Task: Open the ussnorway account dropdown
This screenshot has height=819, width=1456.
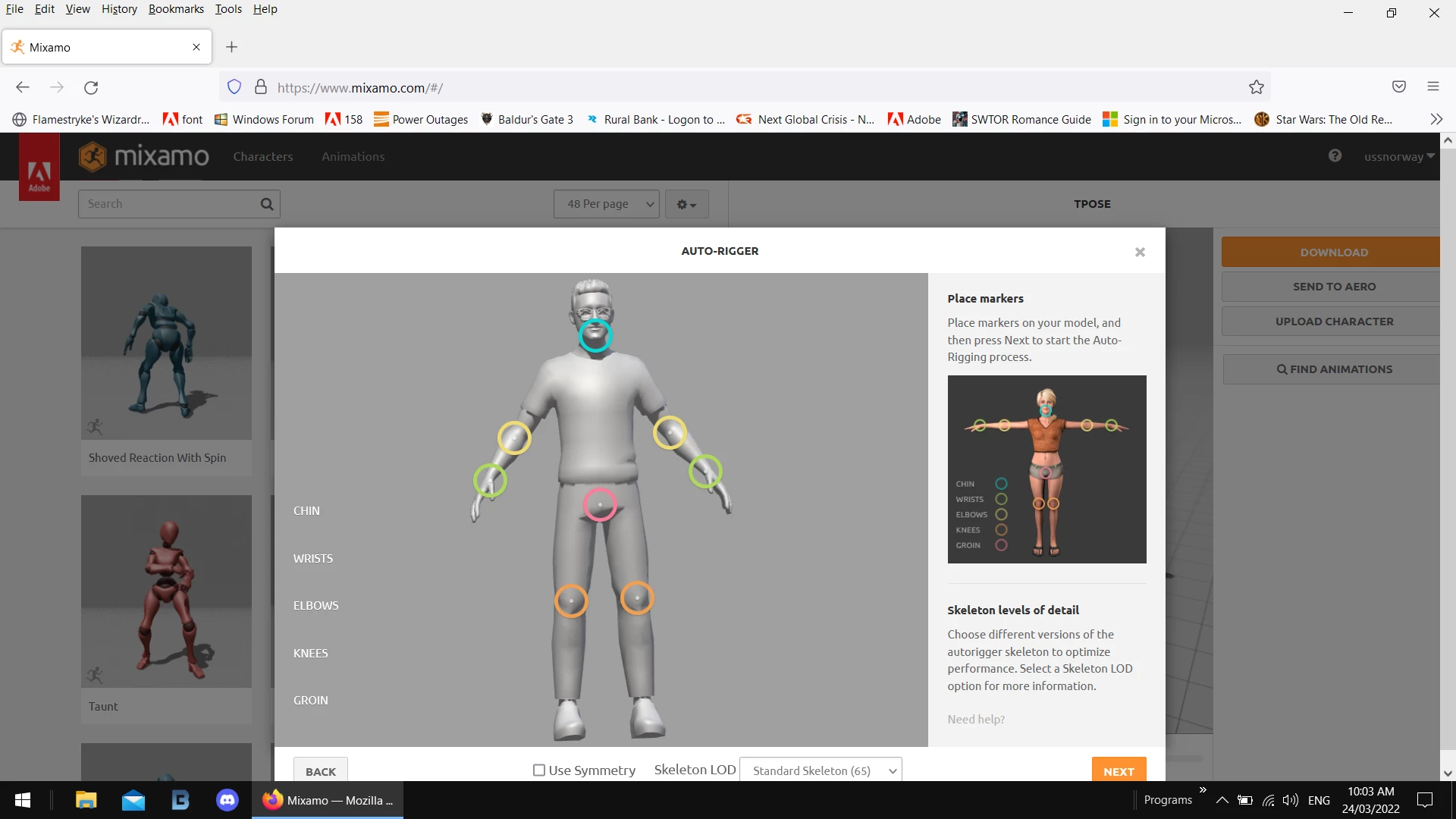Action: pyautogui.click(x=1398, y=156)
